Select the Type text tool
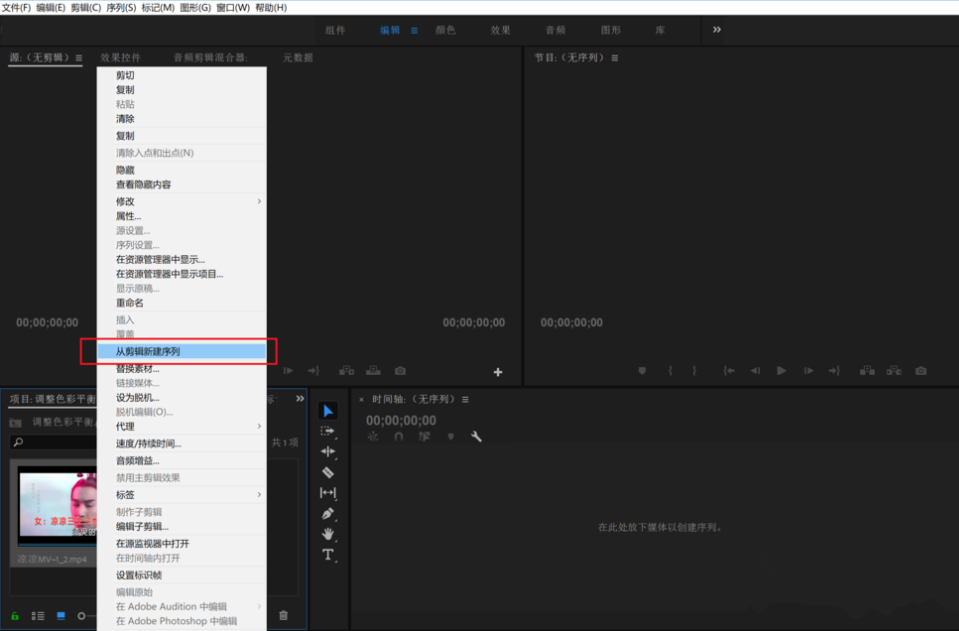The width and height of the screenshot is (959, 631). (x=328, y=555)
